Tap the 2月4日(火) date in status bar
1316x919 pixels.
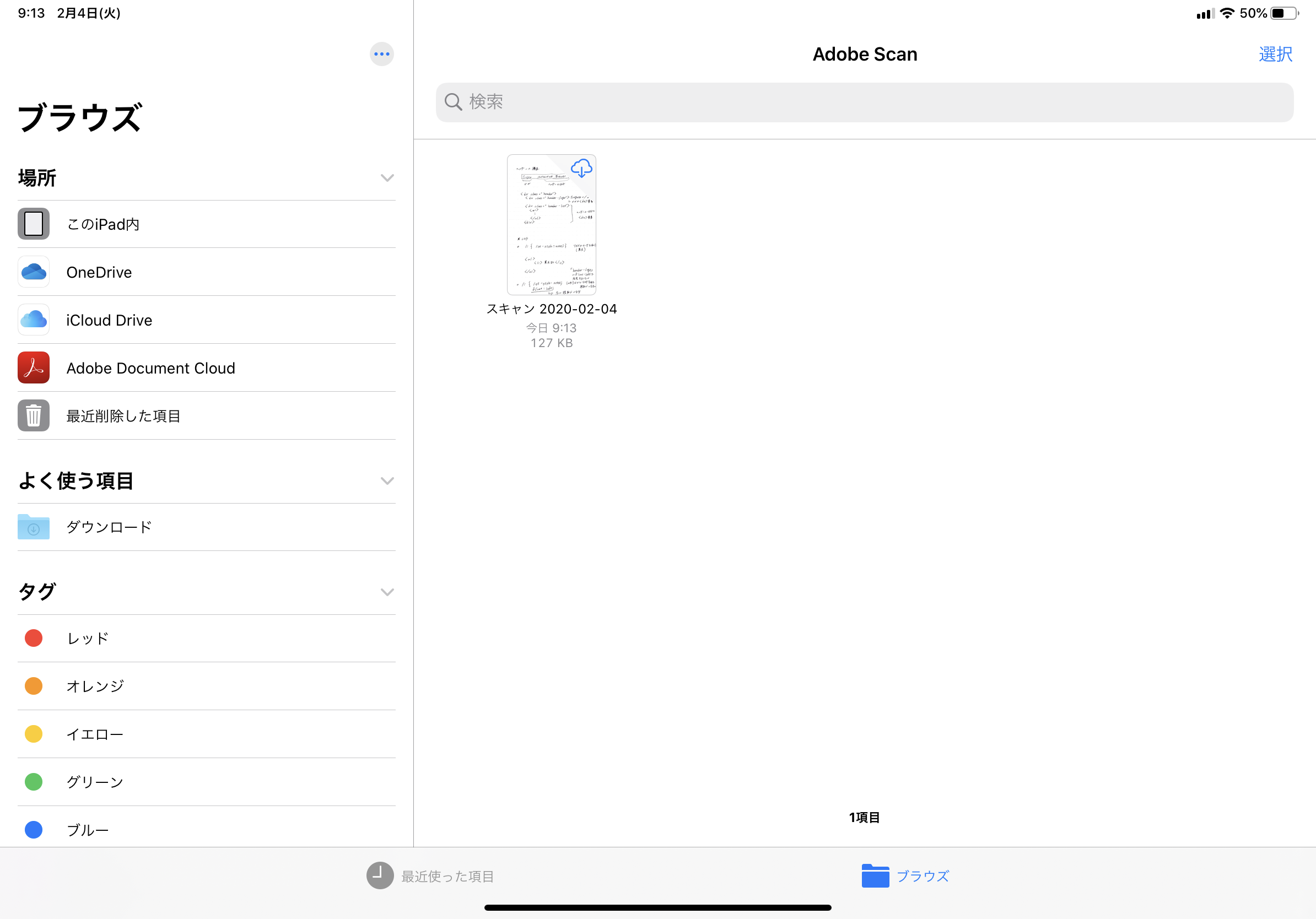tap(89, 13)
